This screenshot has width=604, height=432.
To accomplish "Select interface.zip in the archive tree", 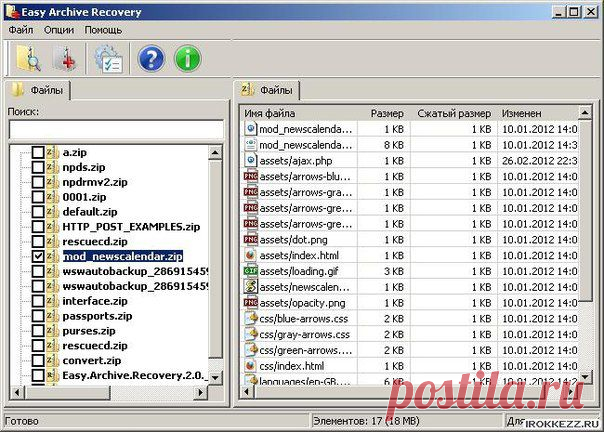I will [95, 301].
